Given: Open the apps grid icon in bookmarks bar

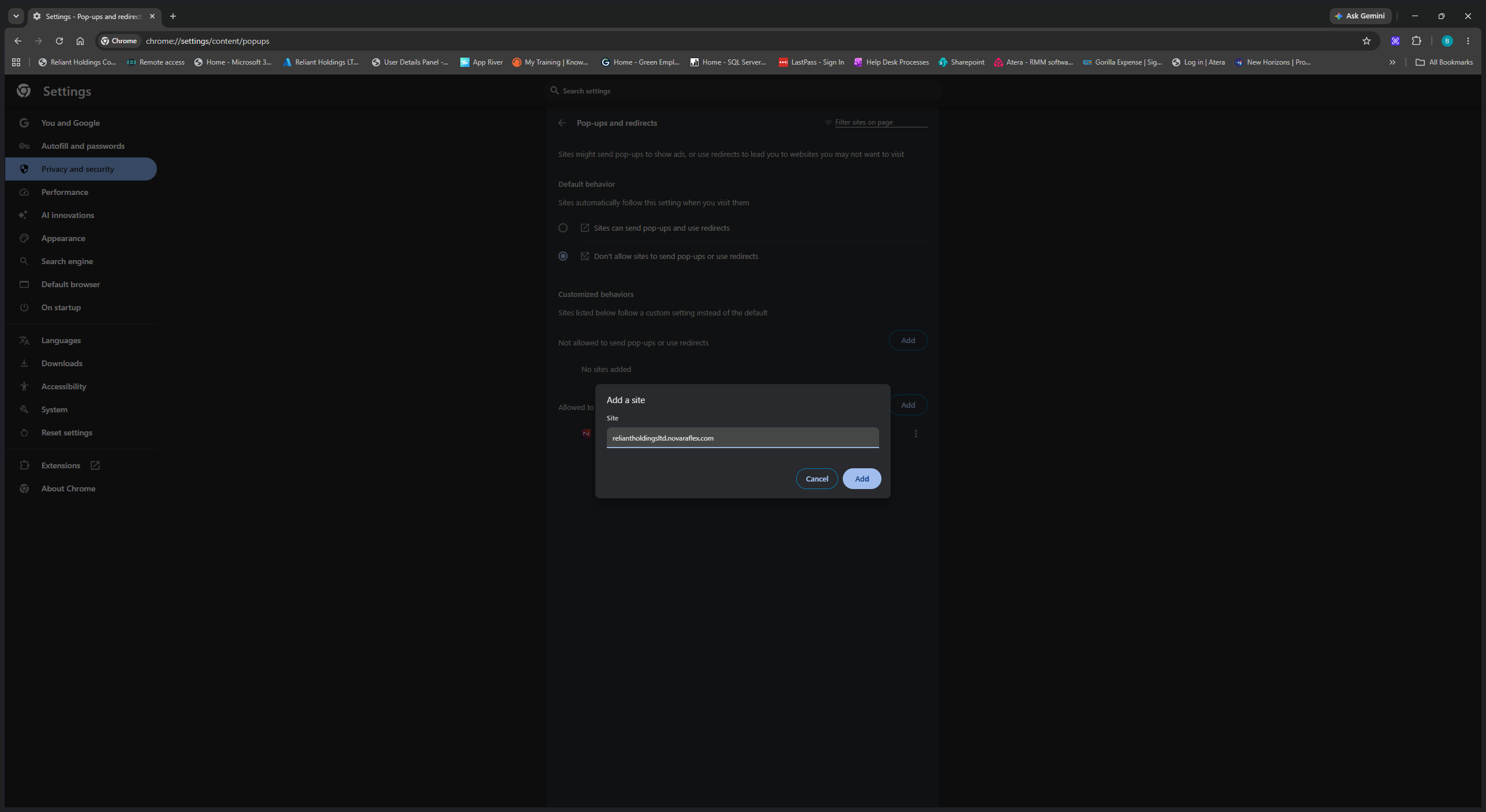Looking at the screenshot, I should 16,62.
